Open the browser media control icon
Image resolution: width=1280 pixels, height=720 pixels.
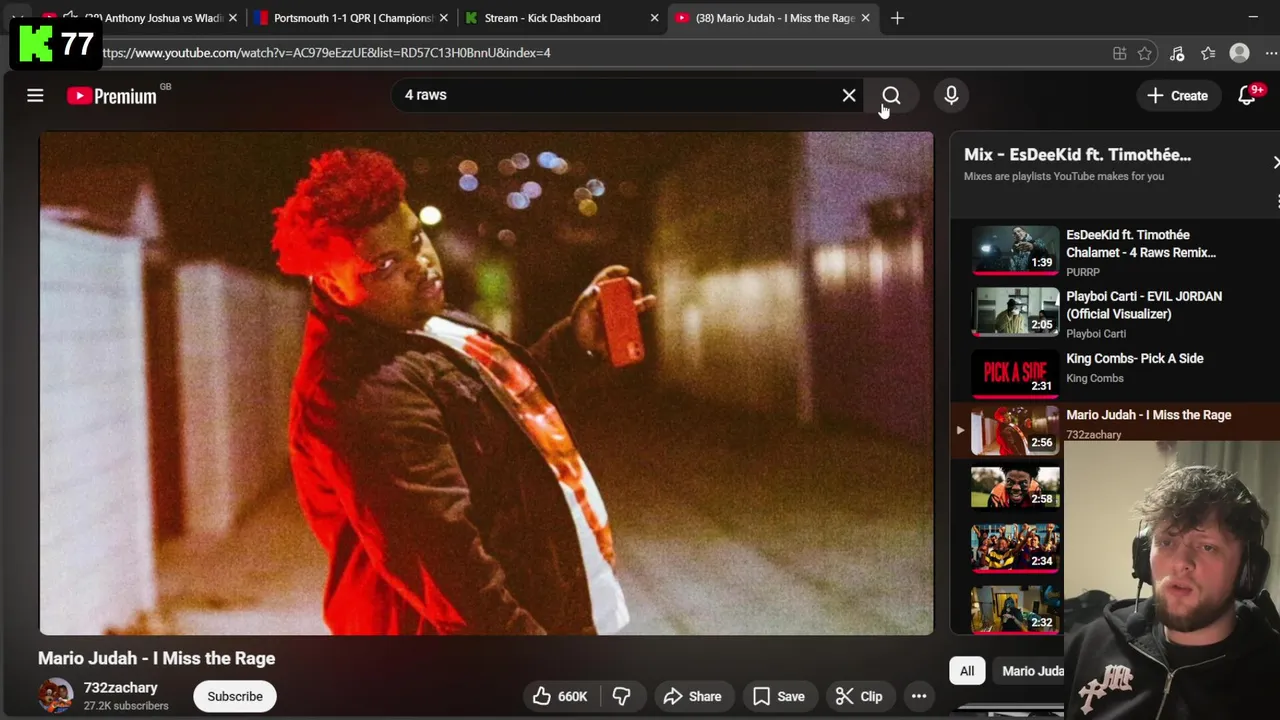pos(1177,53)
